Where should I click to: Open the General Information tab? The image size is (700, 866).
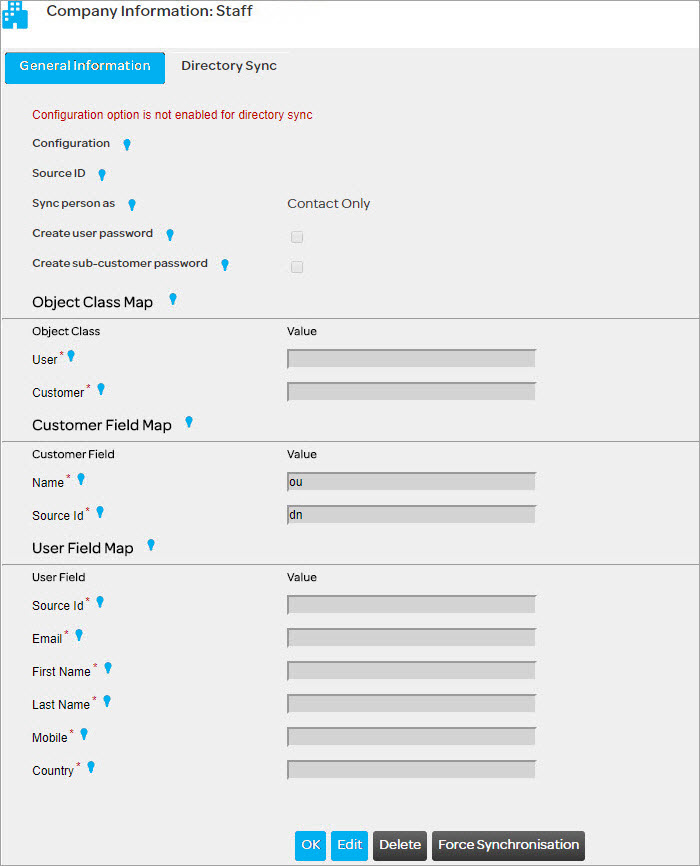click(85, 66)
